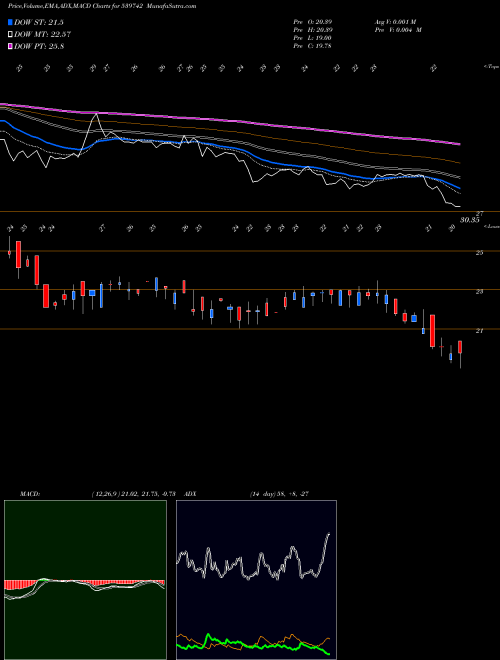
Task: Click the 'Avg V: 0.001 M' volume text
Action: (x=395, y=21)
